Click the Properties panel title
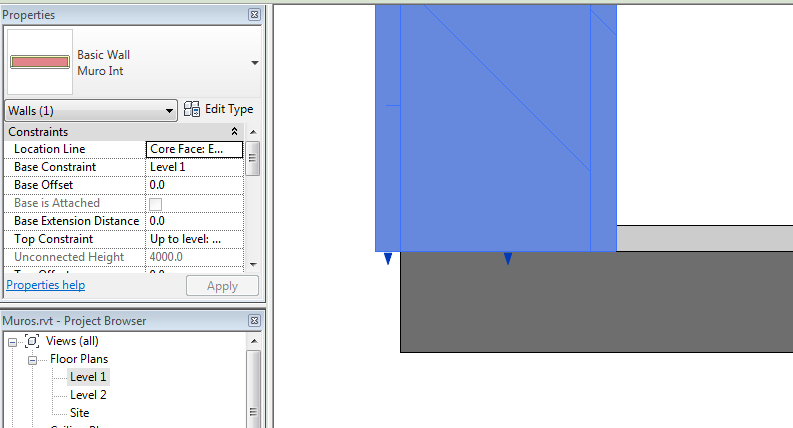 coord(28,15)
